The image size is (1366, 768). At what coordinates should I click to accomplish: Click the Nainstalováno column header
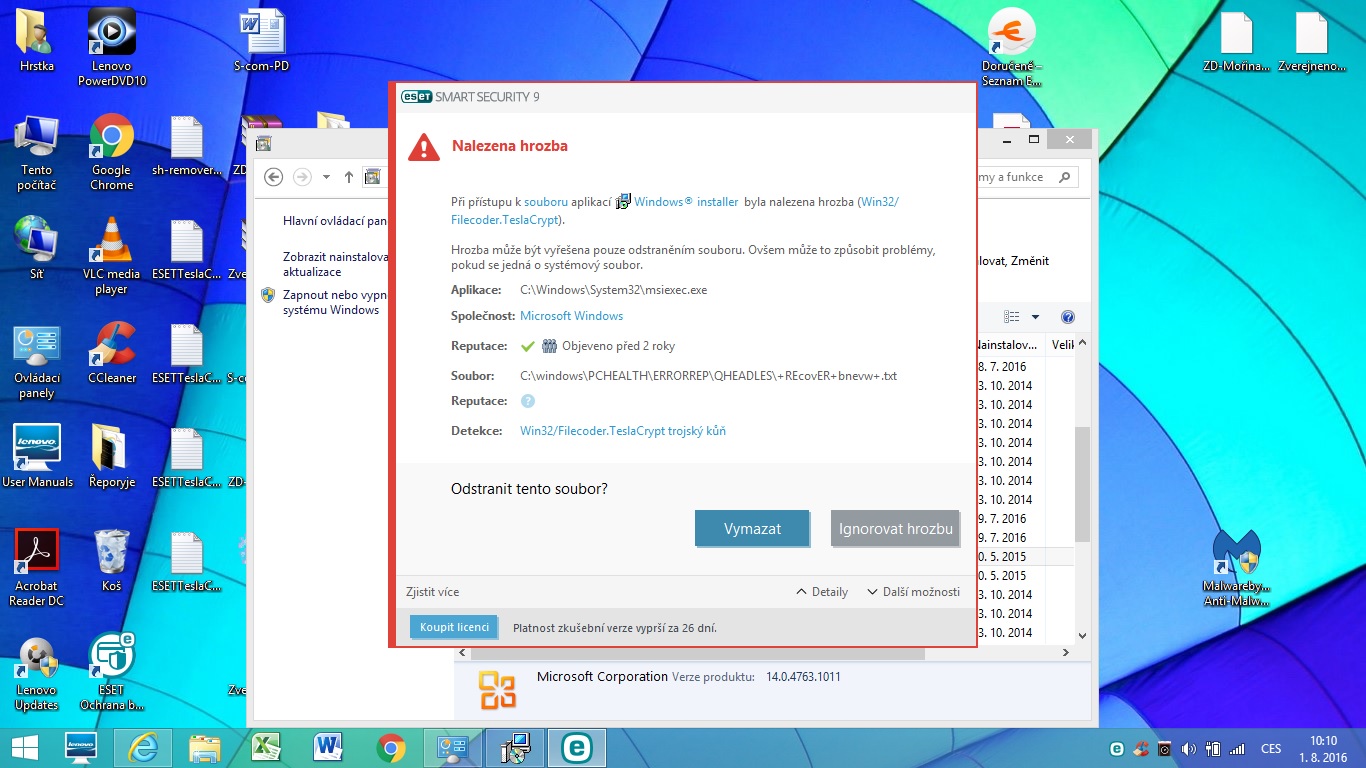click(x=1008, y=346)
